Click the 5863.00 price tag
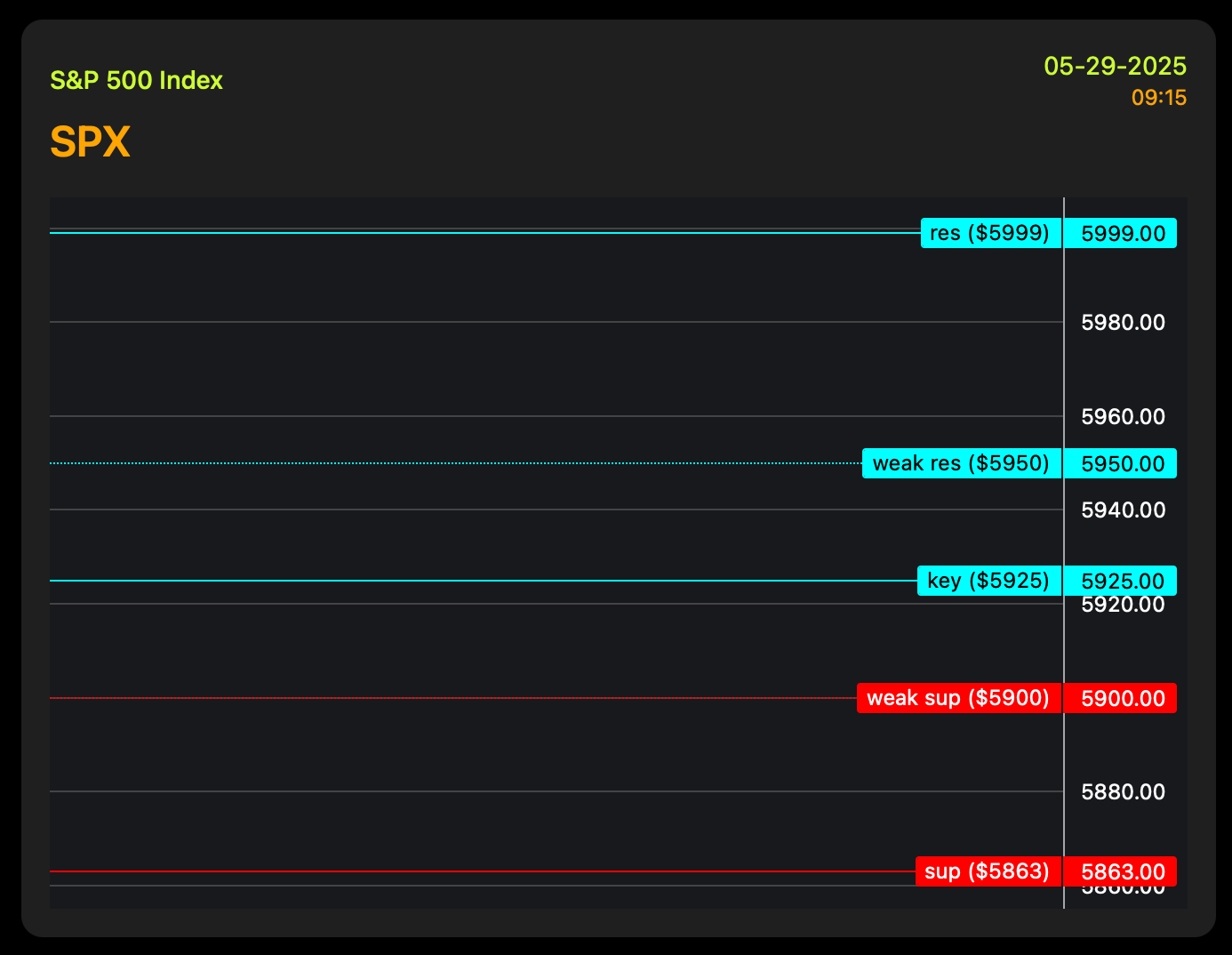 (x=1121, y=871)
